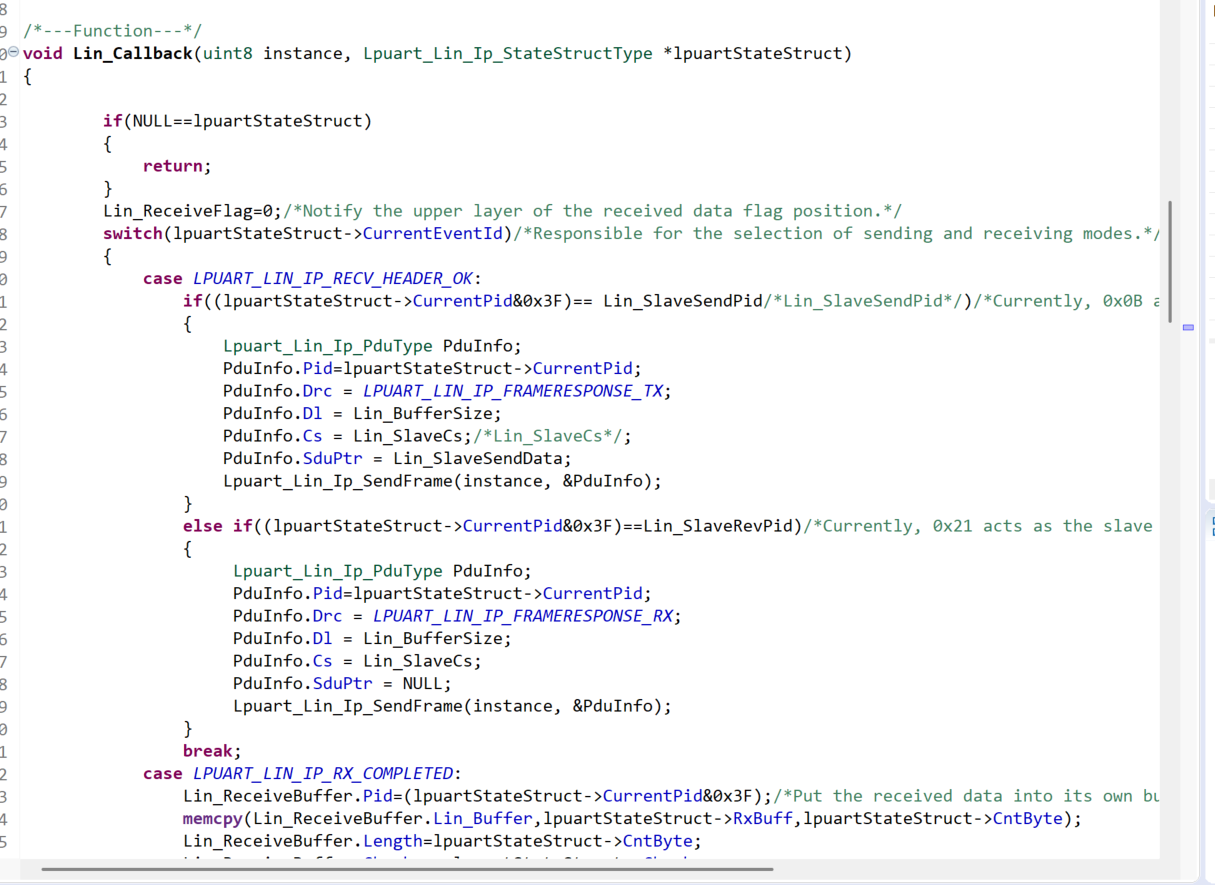Click the LPUART_LIN_IP_RX_COMPLETED case label
Screen dimensions: 1215x885
pos(323,773)
